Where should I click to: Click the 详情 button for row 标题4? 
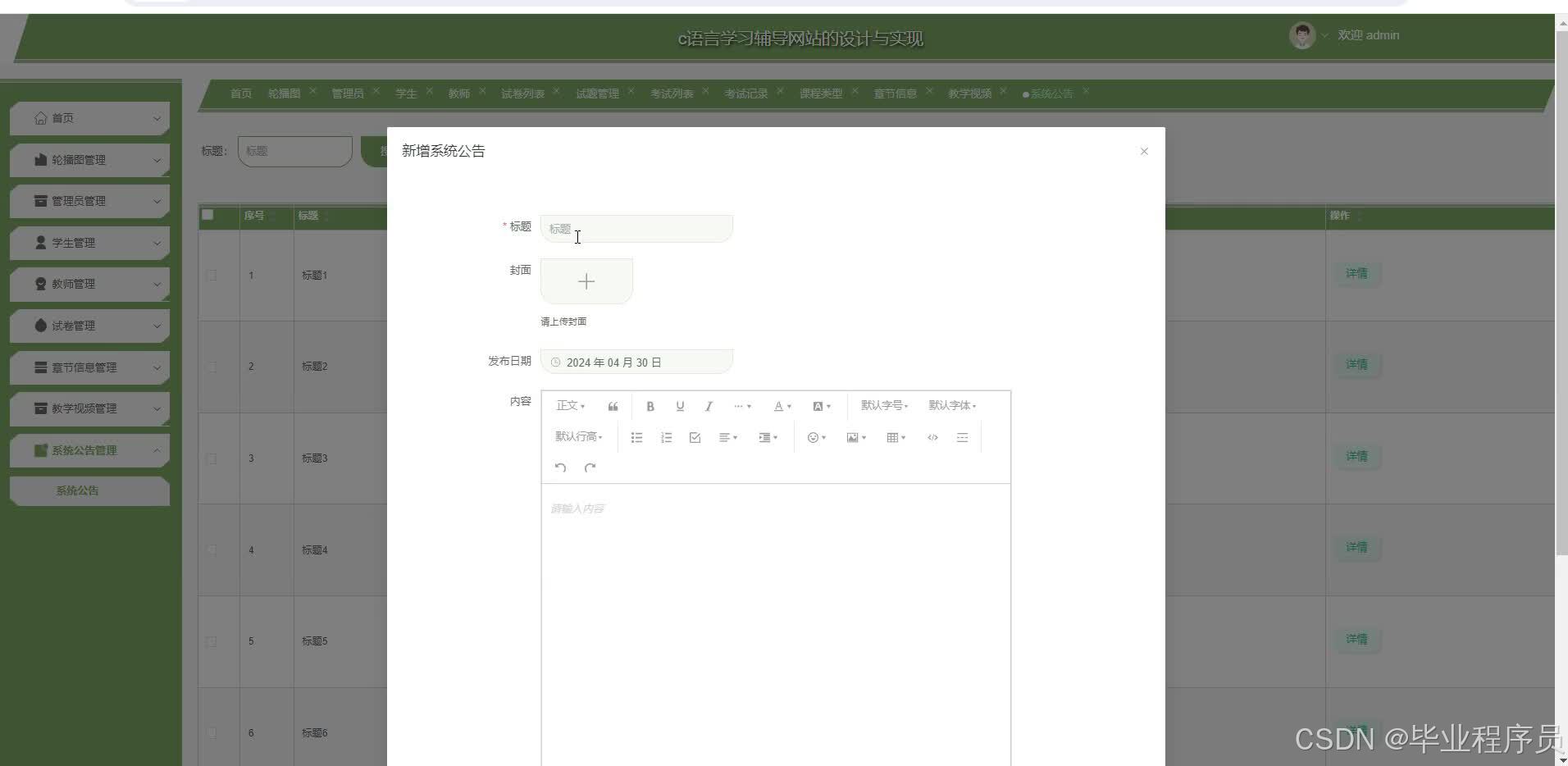(x=1356, y=547)
